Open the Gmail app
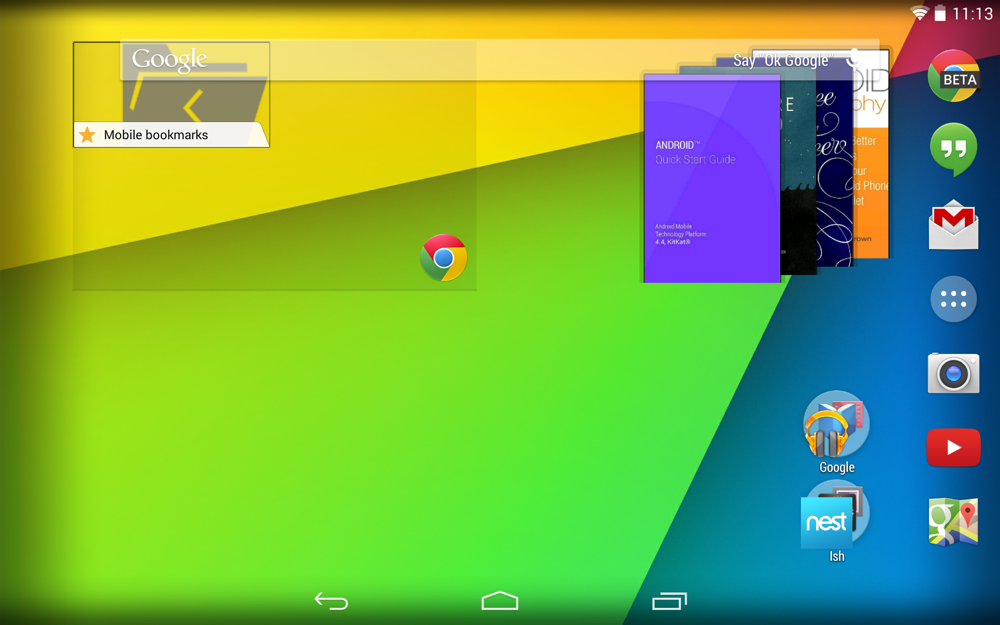The height and width of the screenshot is (625, 1000). pyautogui.click(x=953, y=224)
